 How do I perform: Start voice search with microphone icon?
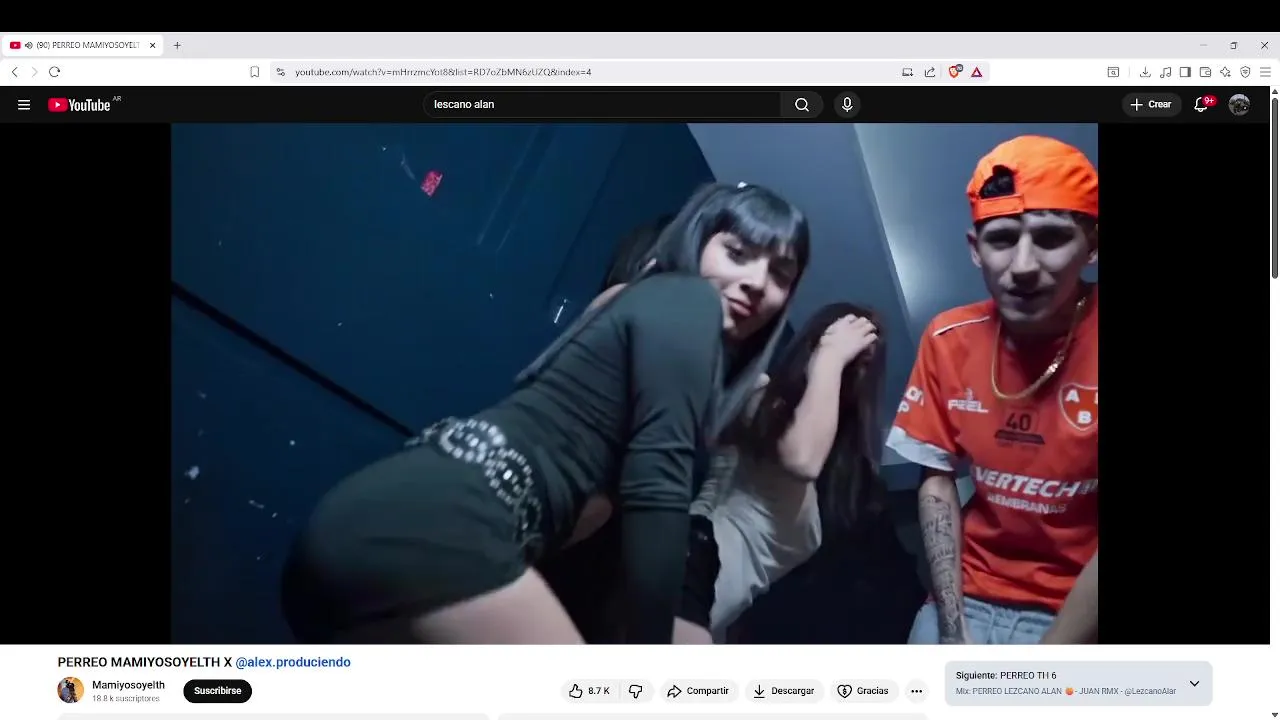pyautogui.click(x=847, y=104)
